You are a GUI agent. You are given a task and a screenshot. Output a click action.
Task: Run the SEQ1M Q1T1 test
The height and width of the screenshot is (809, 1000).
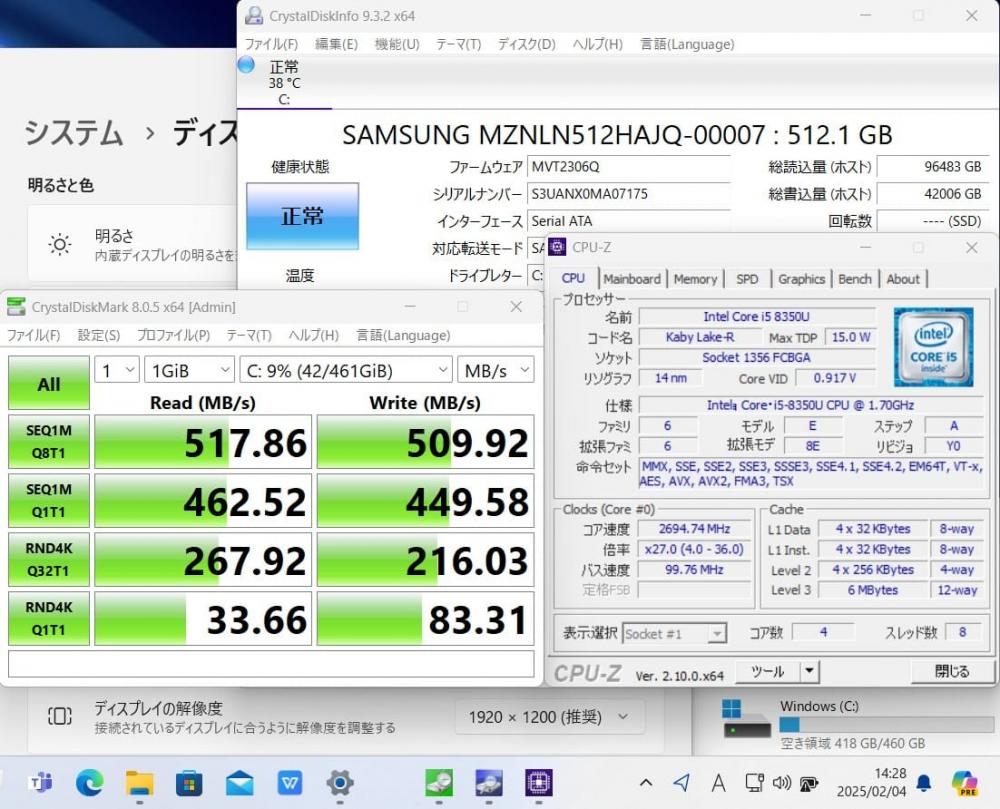pyautogui.click(x=48, y=500)
